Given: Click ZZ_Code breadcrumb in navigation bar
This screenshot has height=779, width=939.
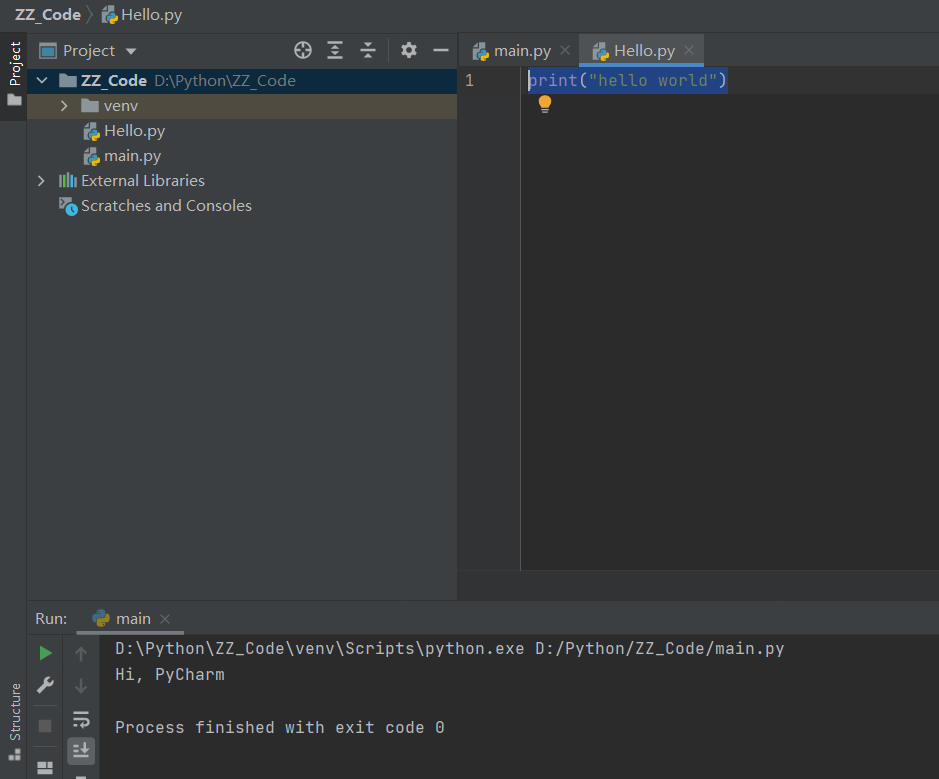Looking at the screenshot, I should (47, 15).
